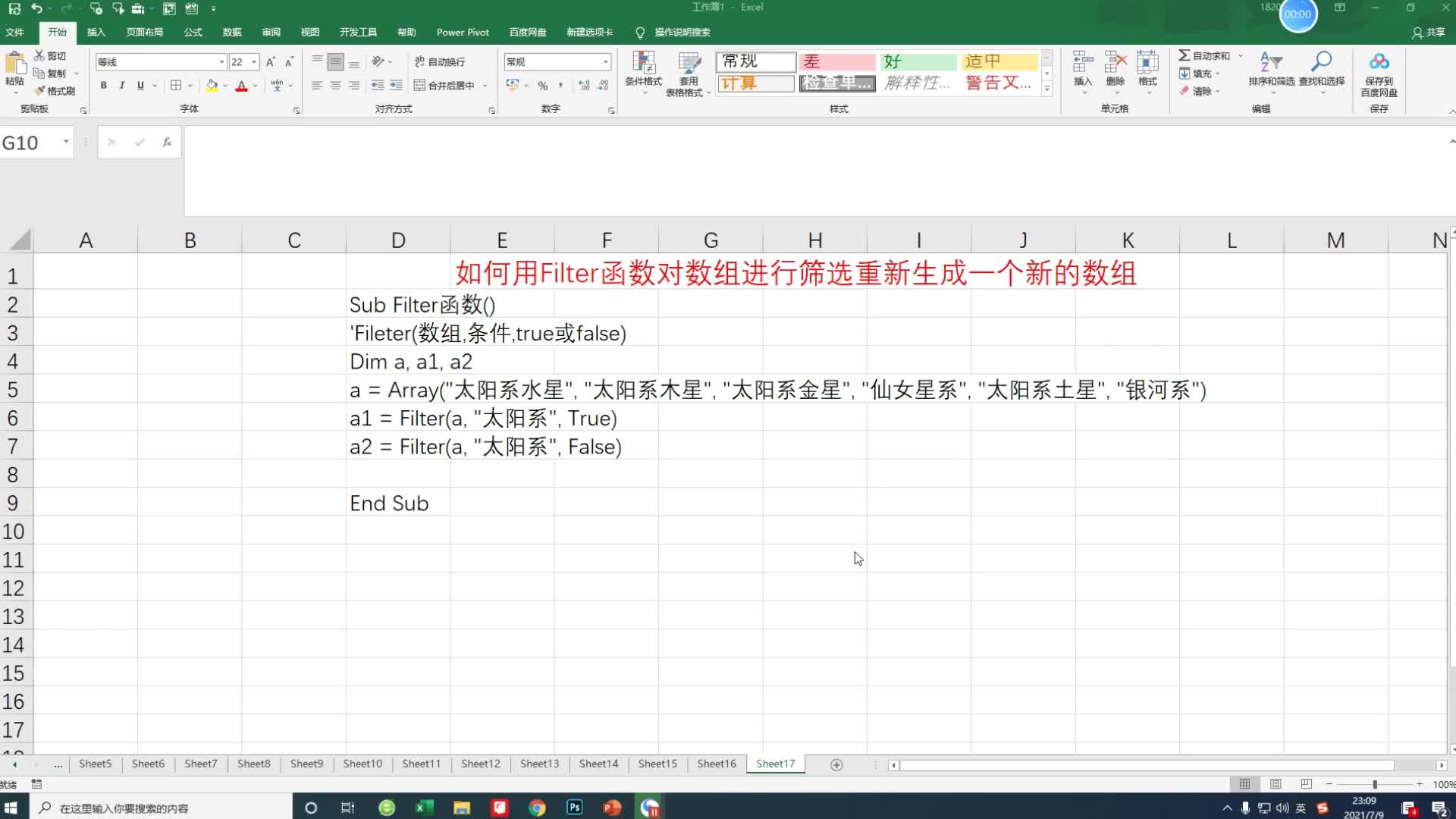
Task: Open the Font group dialog launcher
Action: click(297, 110)
